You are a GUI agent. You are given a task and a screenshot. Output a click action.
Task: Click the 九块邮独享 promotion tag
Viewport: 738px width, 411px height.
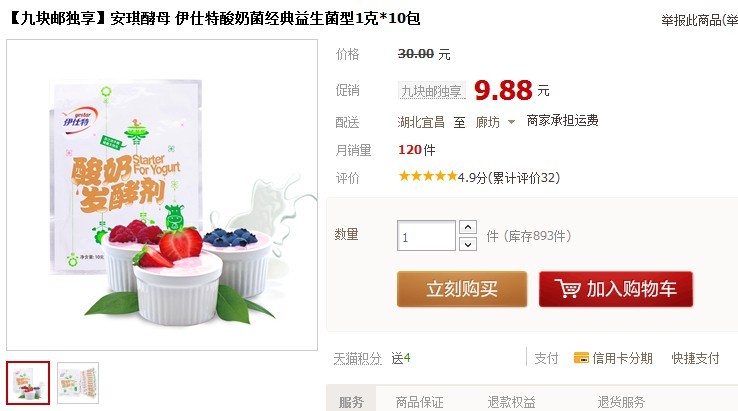432,90
